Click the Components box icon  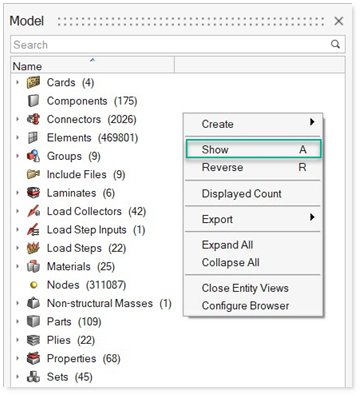pos(33,101)
